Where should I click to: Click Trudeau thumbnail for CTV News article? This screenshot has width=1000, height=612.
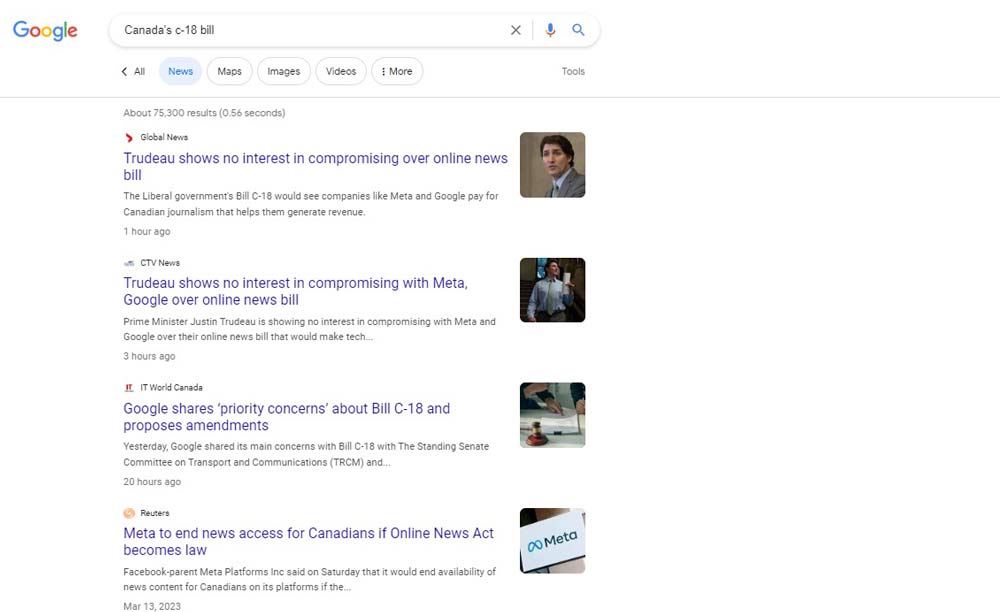point(552,290)
